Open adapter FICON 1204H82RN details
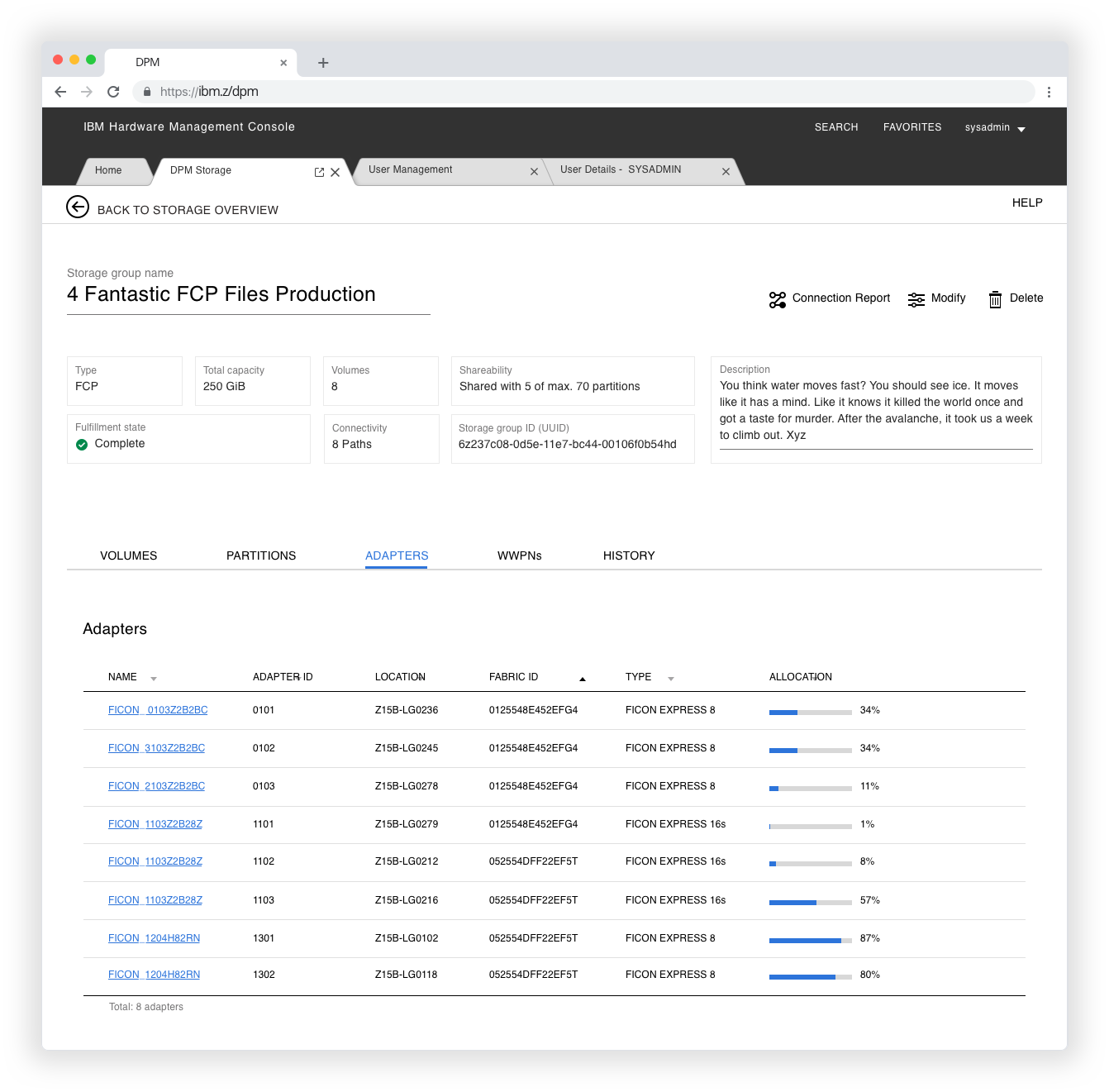The image size is (1109, 1092). tap(154, 938)
